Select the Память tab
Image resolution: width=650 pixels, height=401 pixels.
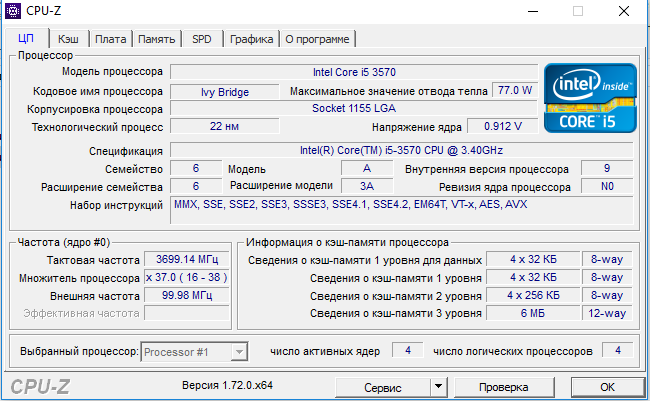(157, 39)
